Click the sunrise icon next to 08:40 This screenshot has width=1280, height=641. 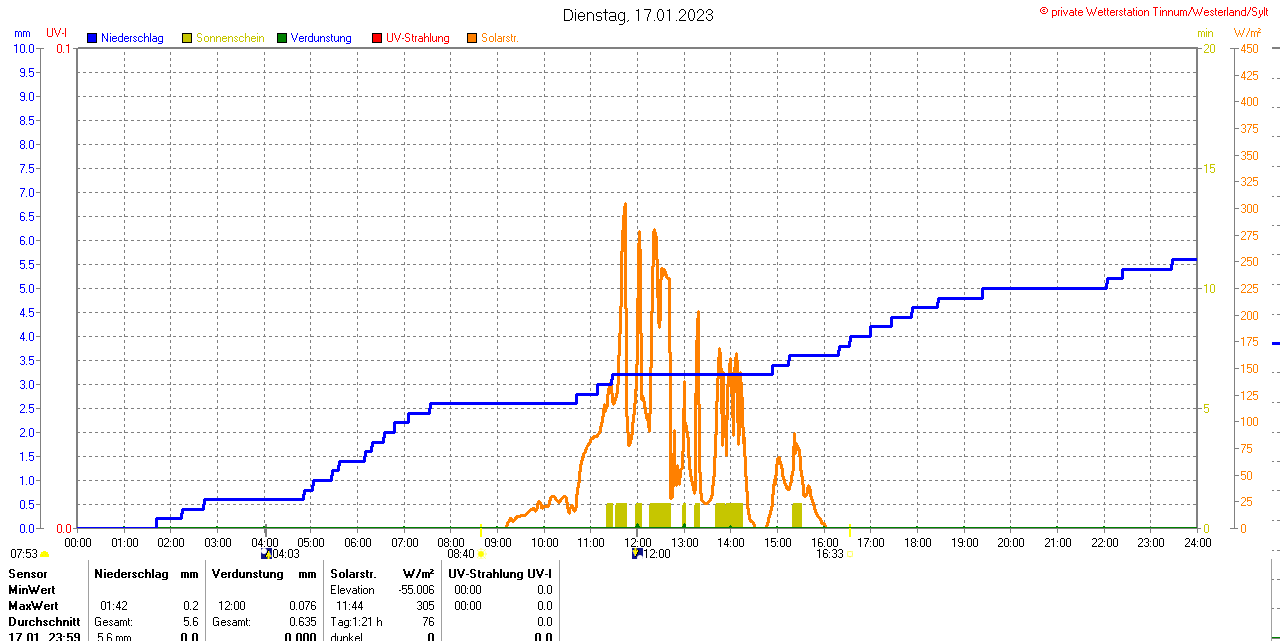tap(481, 553)
